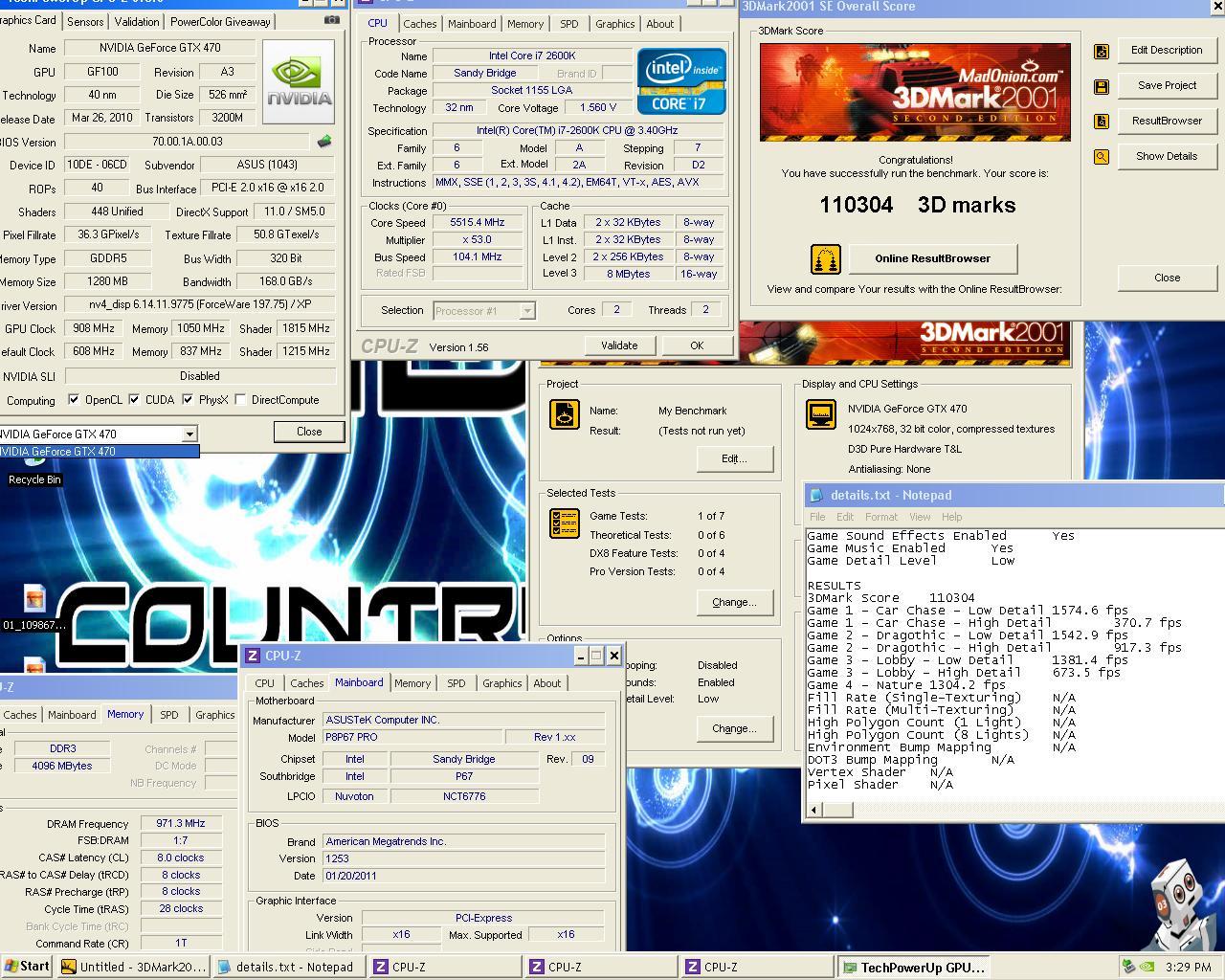
Task: Click the NVIDIA tray icon in system tray
Action: click(x=1146, y=967)
